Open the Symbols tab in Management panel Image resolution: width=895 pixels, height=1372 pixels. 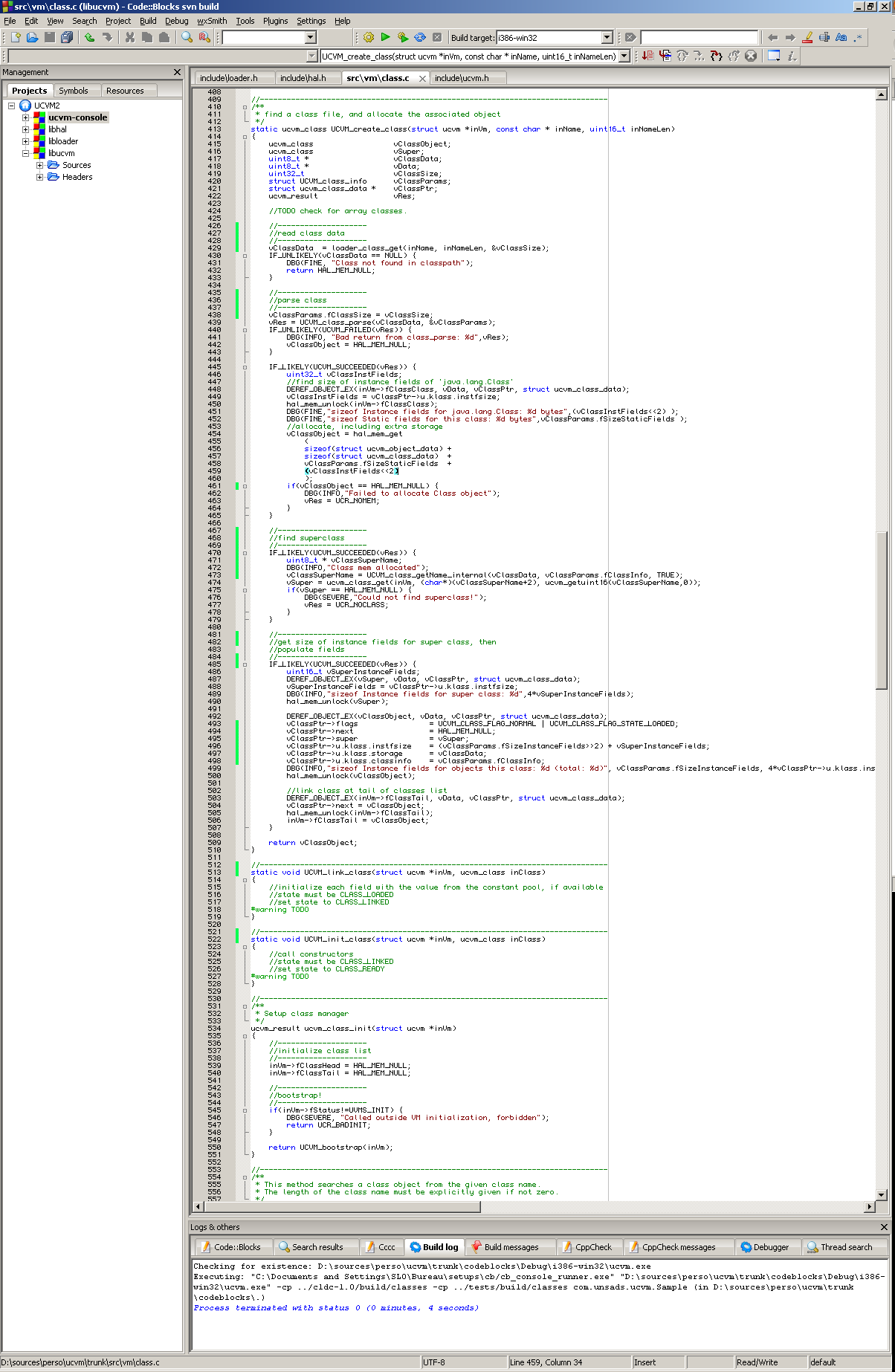click(x=73, y=91)
